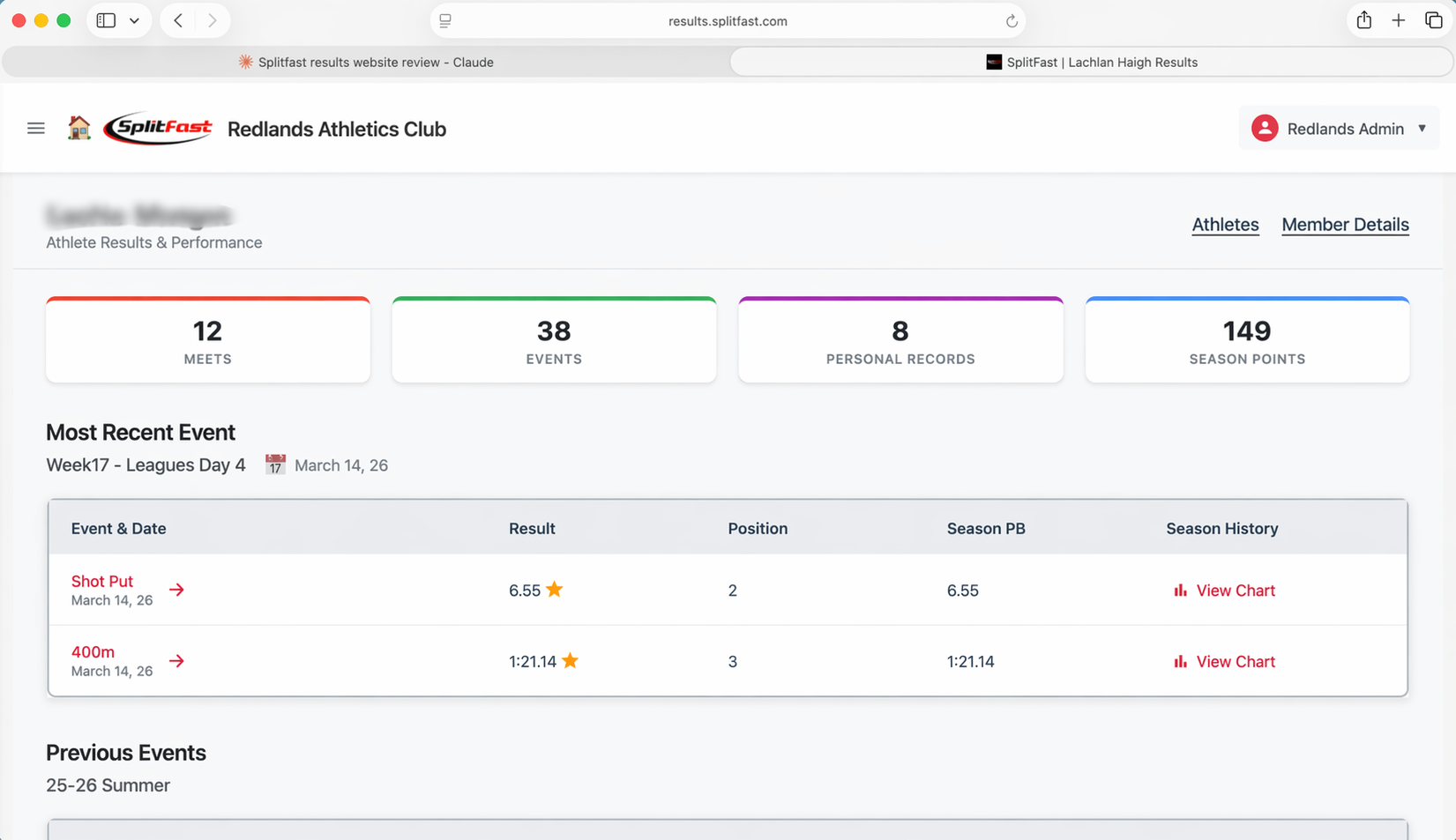This screenshot has width=1456, height=840.
Task: Click the Redlands Admin avatar icon
Action: [x=1265, y=128]
